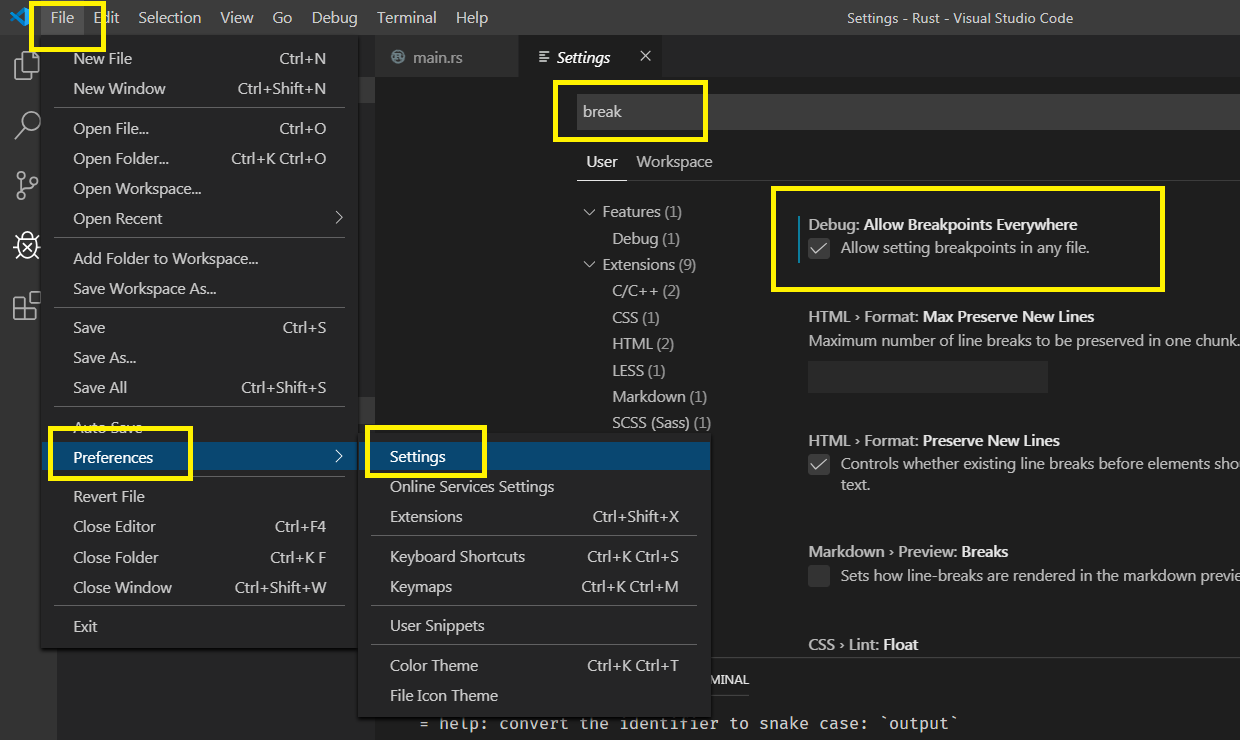Choose Open File... menu entry
Image resolution: width=1240 pixels, height=740 pixels.
(199, 129)
